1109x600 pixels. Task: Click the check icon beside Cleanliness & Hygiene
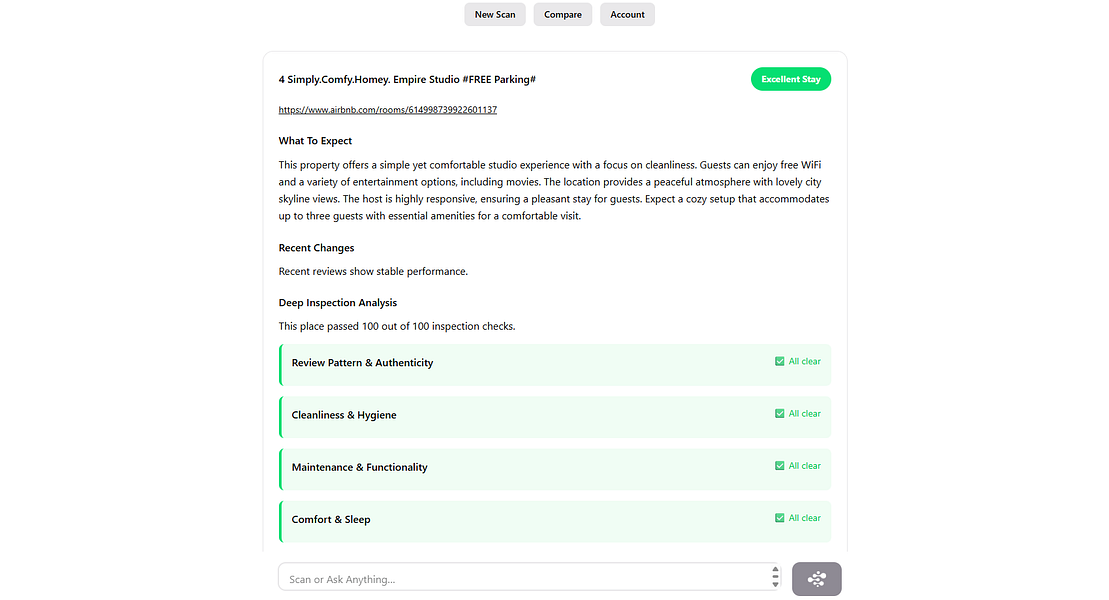pos(779,414)
